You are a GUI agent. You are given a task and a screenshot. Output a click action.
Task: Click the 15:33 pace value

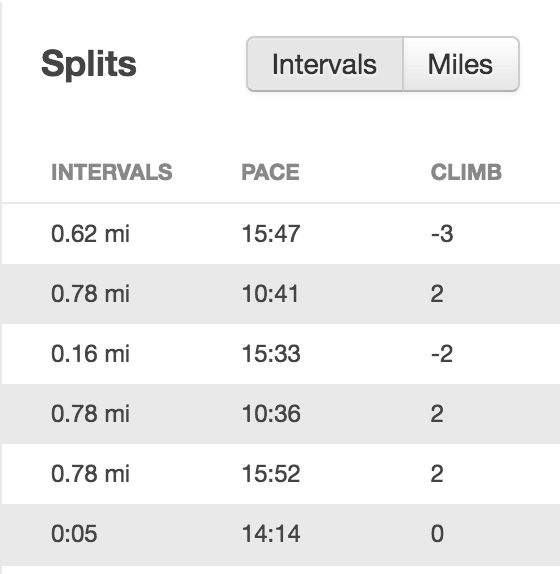pos(271,354)
